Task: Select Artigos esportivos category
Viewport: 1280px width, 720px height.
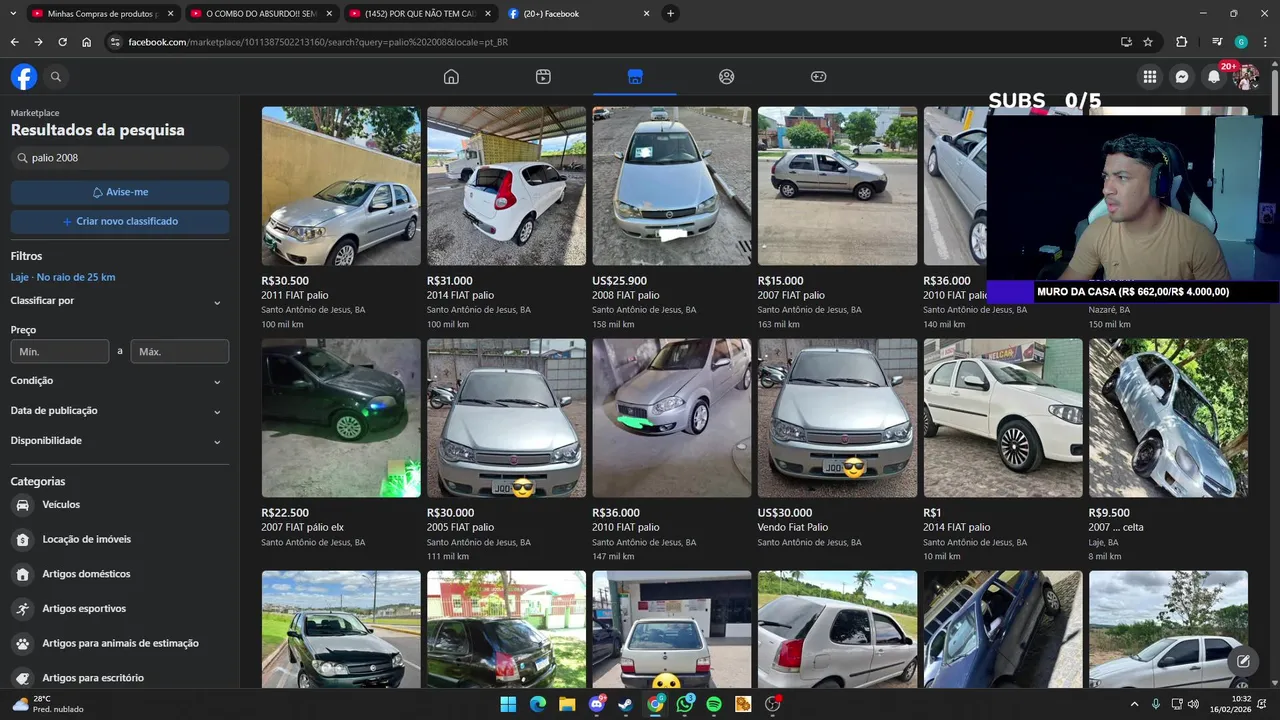Action: pyautogui.click(x=120, y=609)
